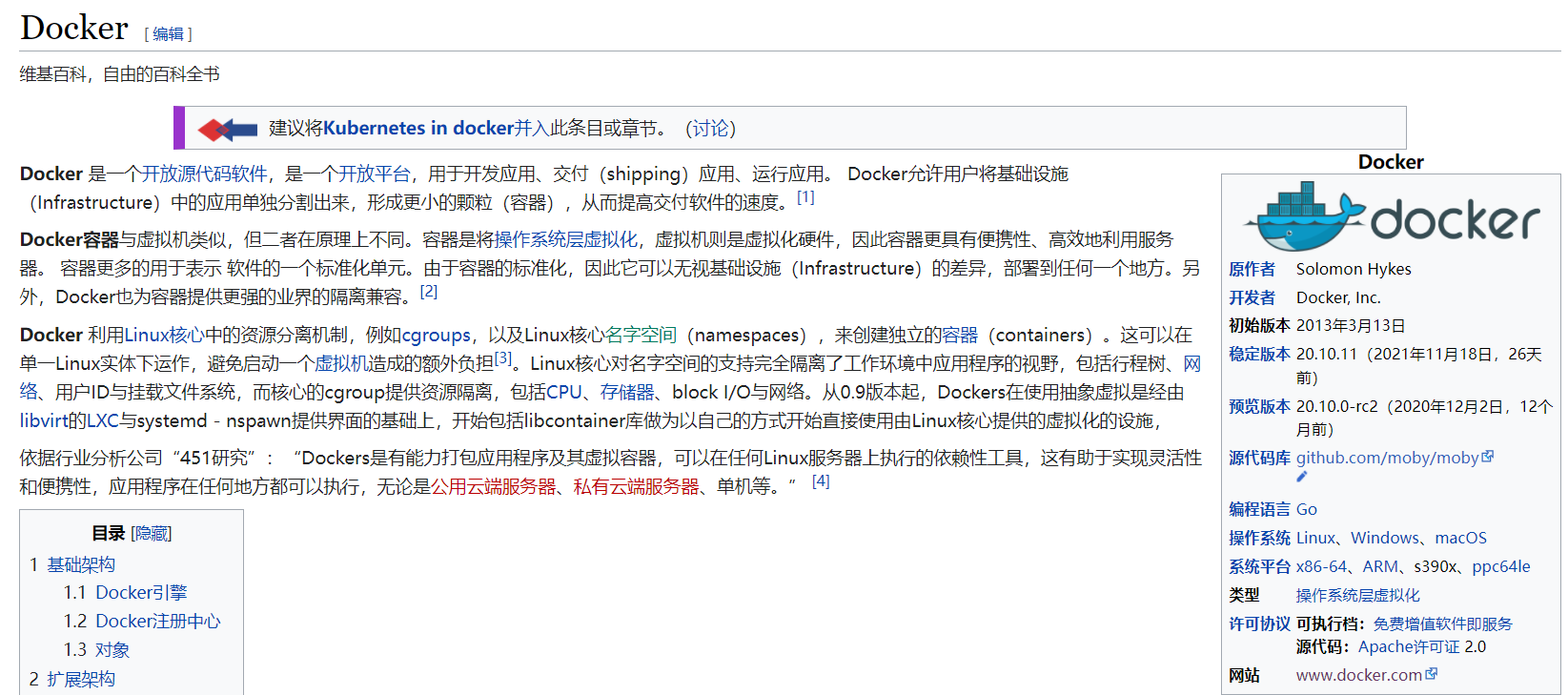Open the 软件即服务 link
Image resolution: width=1568 pixels, height=695 pixels.
(1474, 624)
